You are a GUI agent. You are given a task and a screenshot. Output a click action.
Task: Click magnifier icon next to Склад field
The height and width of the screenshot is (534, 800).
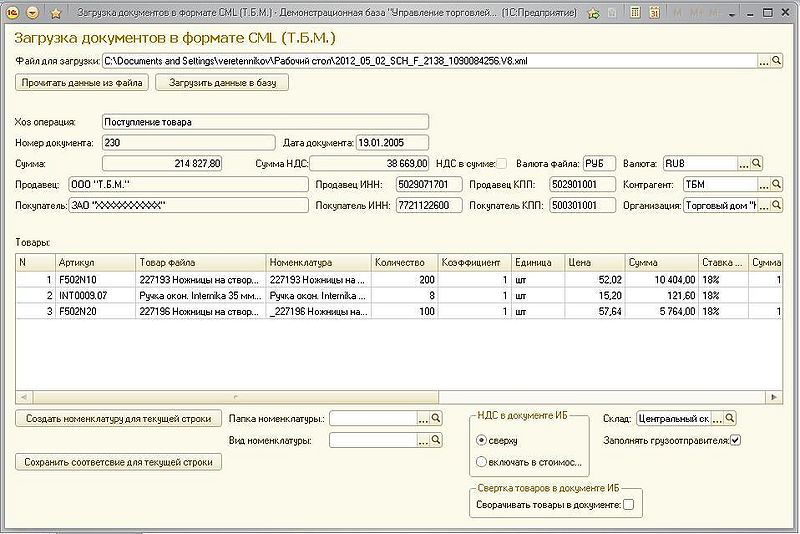pos(729,418)
